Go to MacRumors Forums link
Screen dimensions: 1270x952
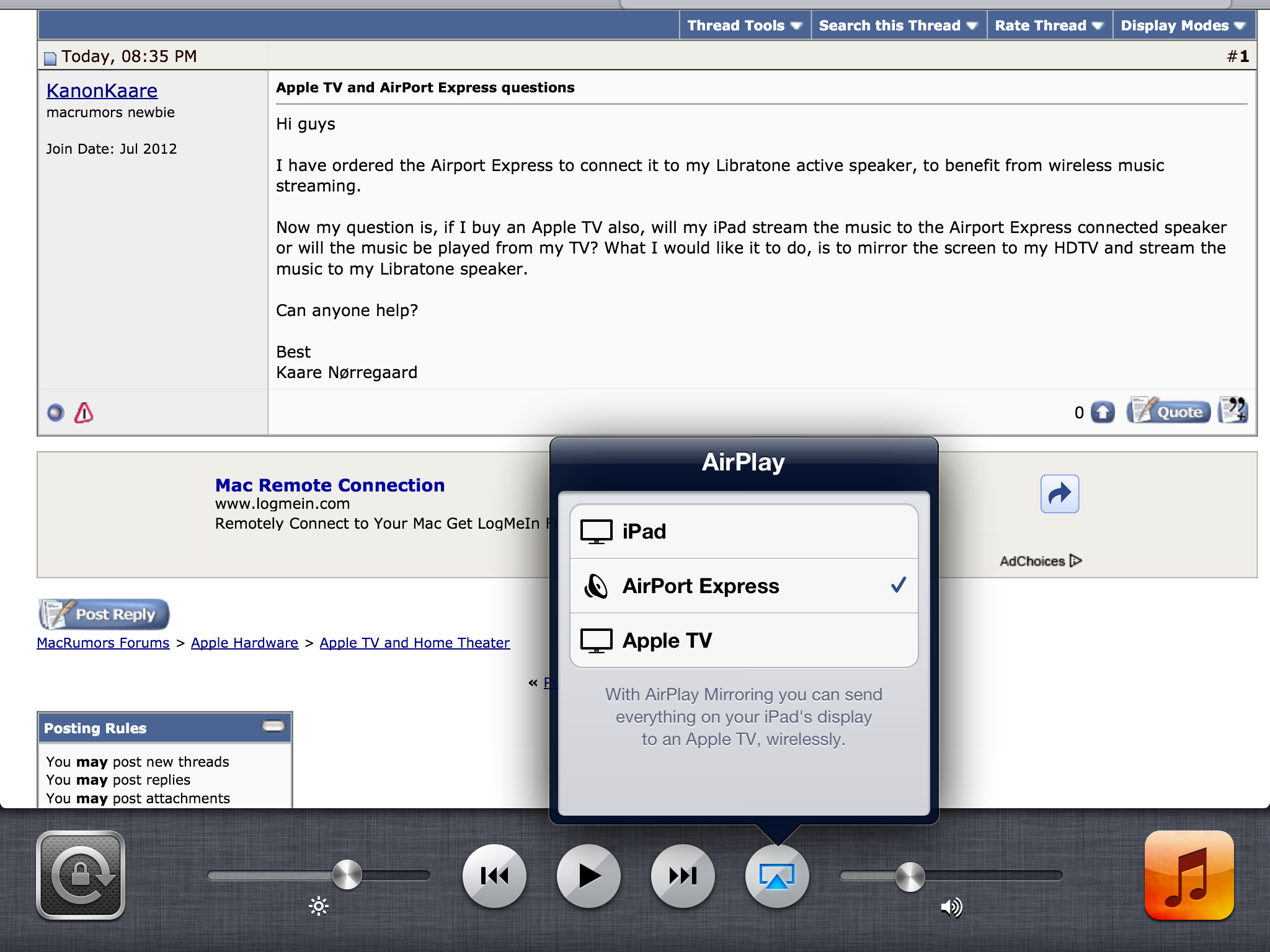pyautogui.click(x=103, y=643)
